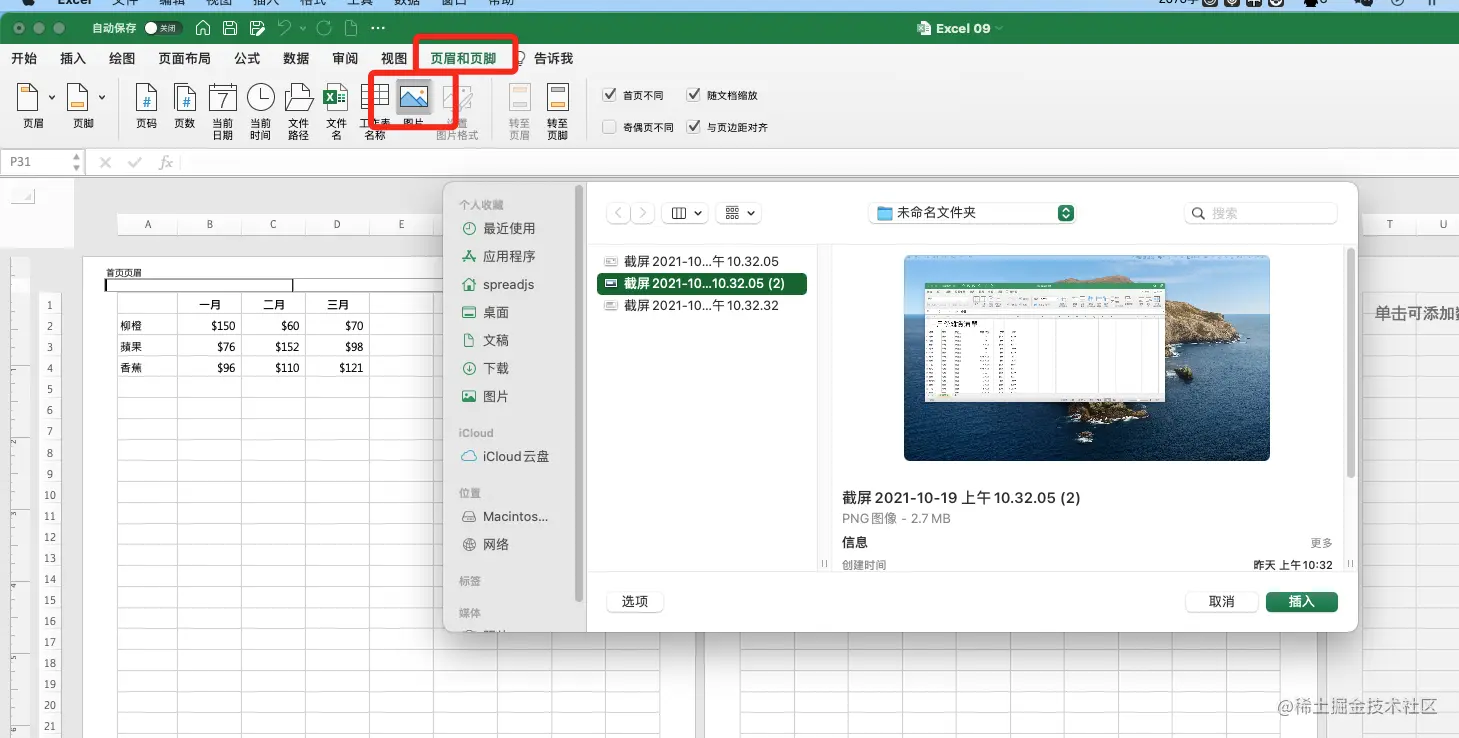Click the 更多 link in the info section
The width and height of the screenshot is (1459, 738).
coord(1321,543)
